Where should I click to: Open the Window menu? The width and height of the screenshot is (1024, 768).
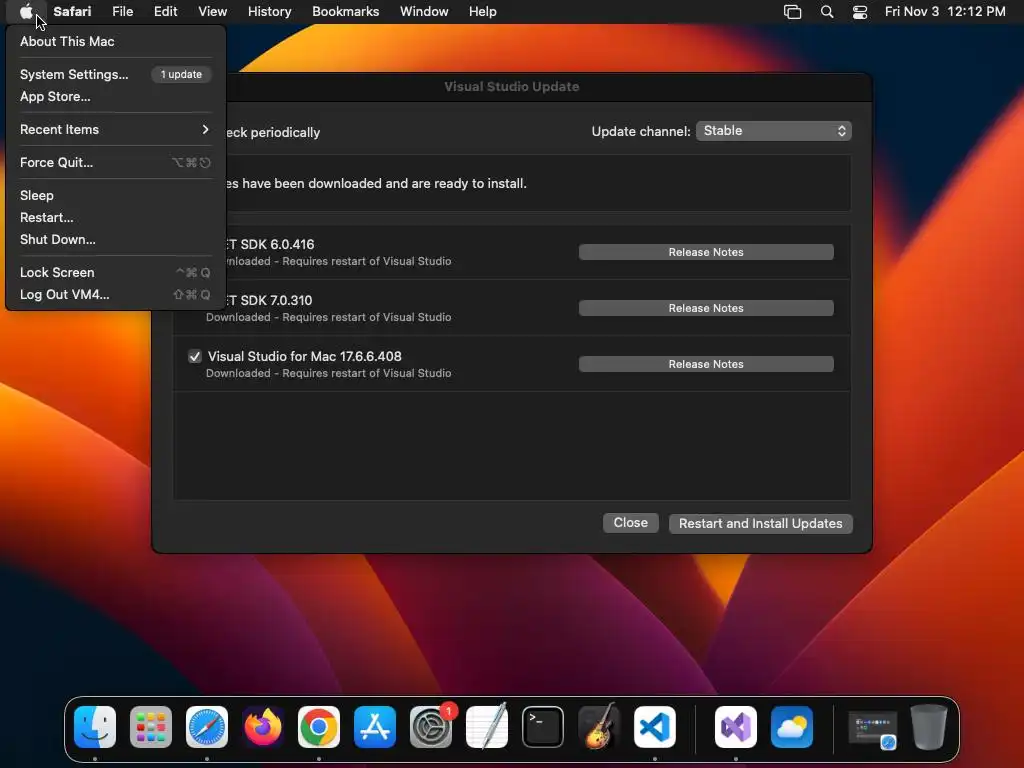click(x=424, y=12)
